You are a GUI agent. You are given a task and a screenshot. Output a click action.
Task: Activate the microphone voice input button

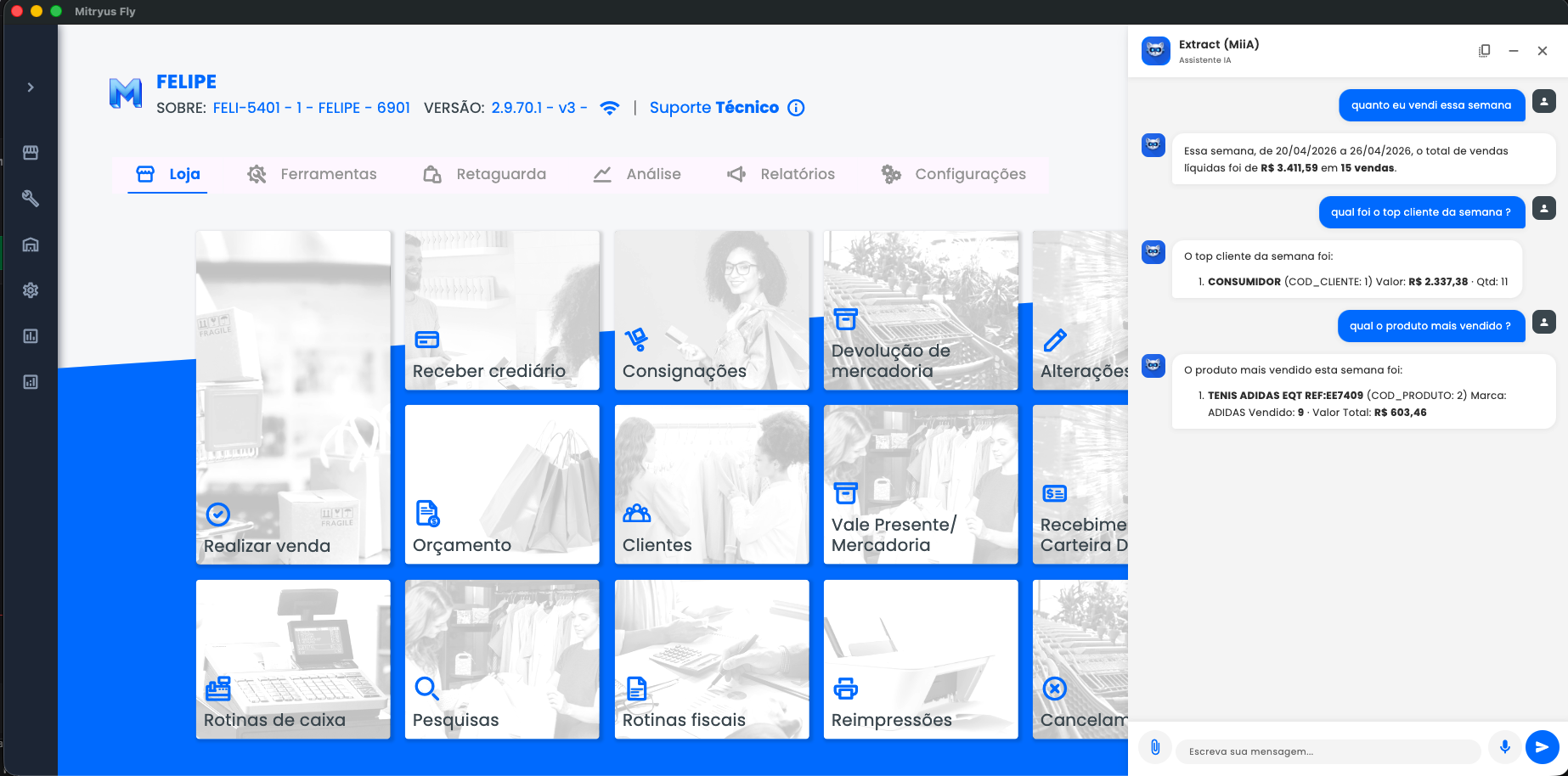1504,747
